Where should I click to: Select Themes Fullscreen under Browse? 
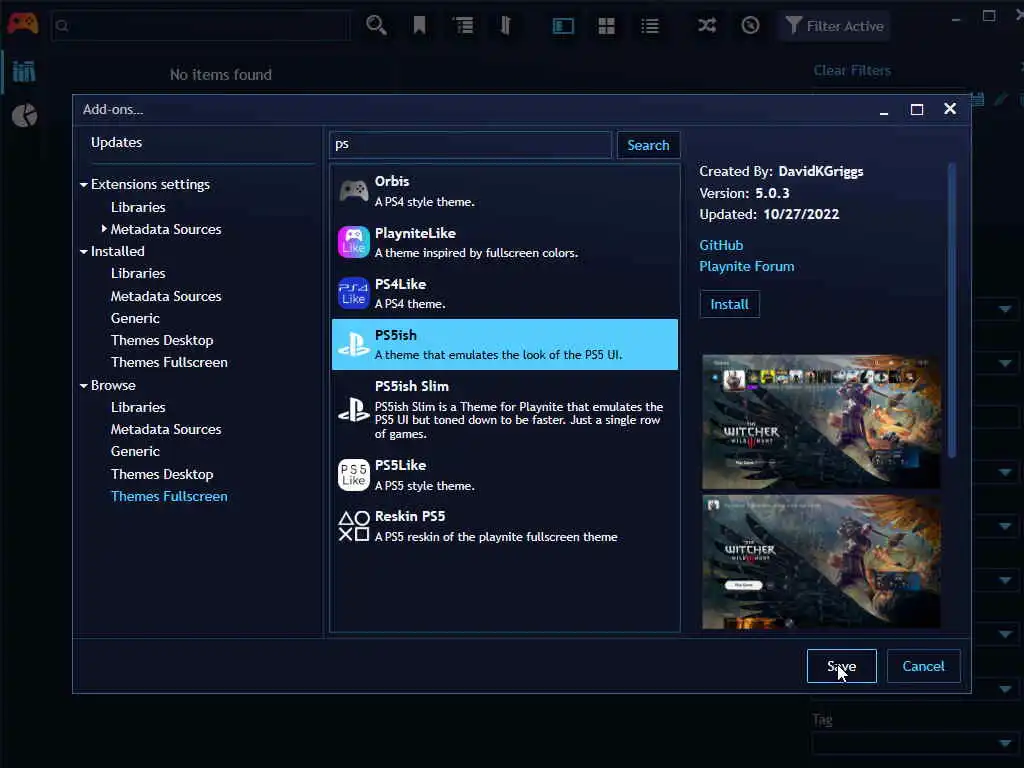coord(169,496)
